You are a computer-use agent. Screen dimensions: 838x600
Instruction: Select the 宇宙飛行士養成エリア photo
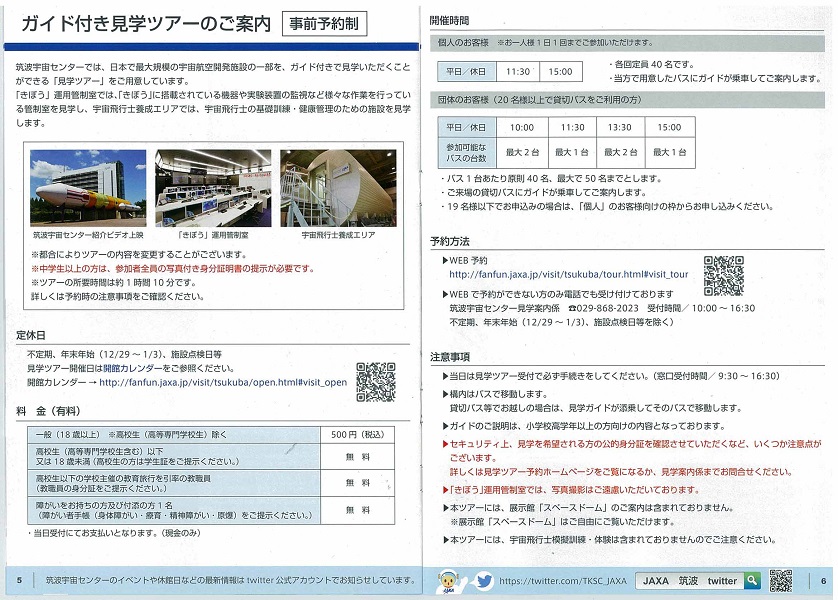[x=338, y=188]
